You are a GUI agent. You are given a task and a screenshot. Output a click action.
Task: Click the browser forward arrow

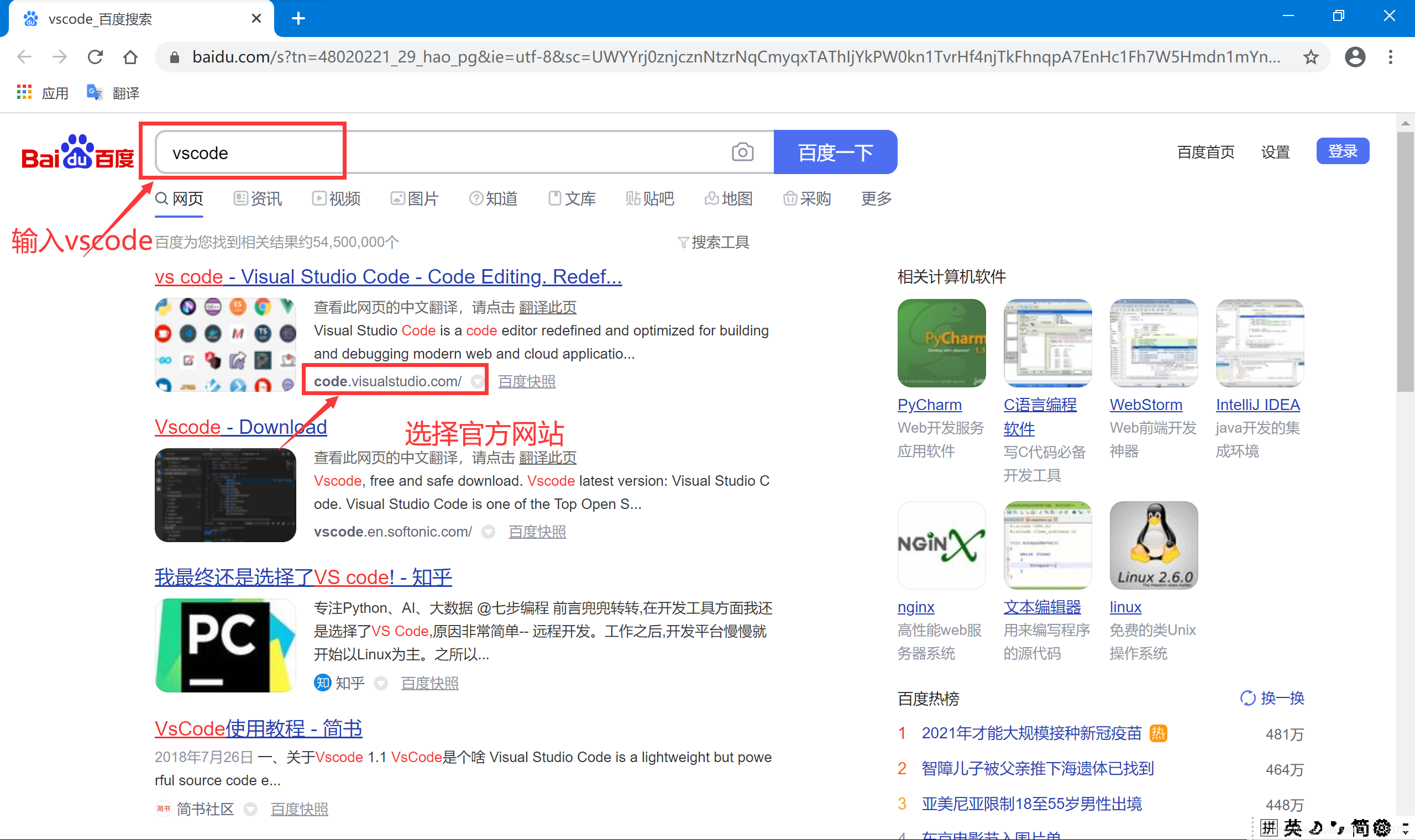tap(60, 57)
